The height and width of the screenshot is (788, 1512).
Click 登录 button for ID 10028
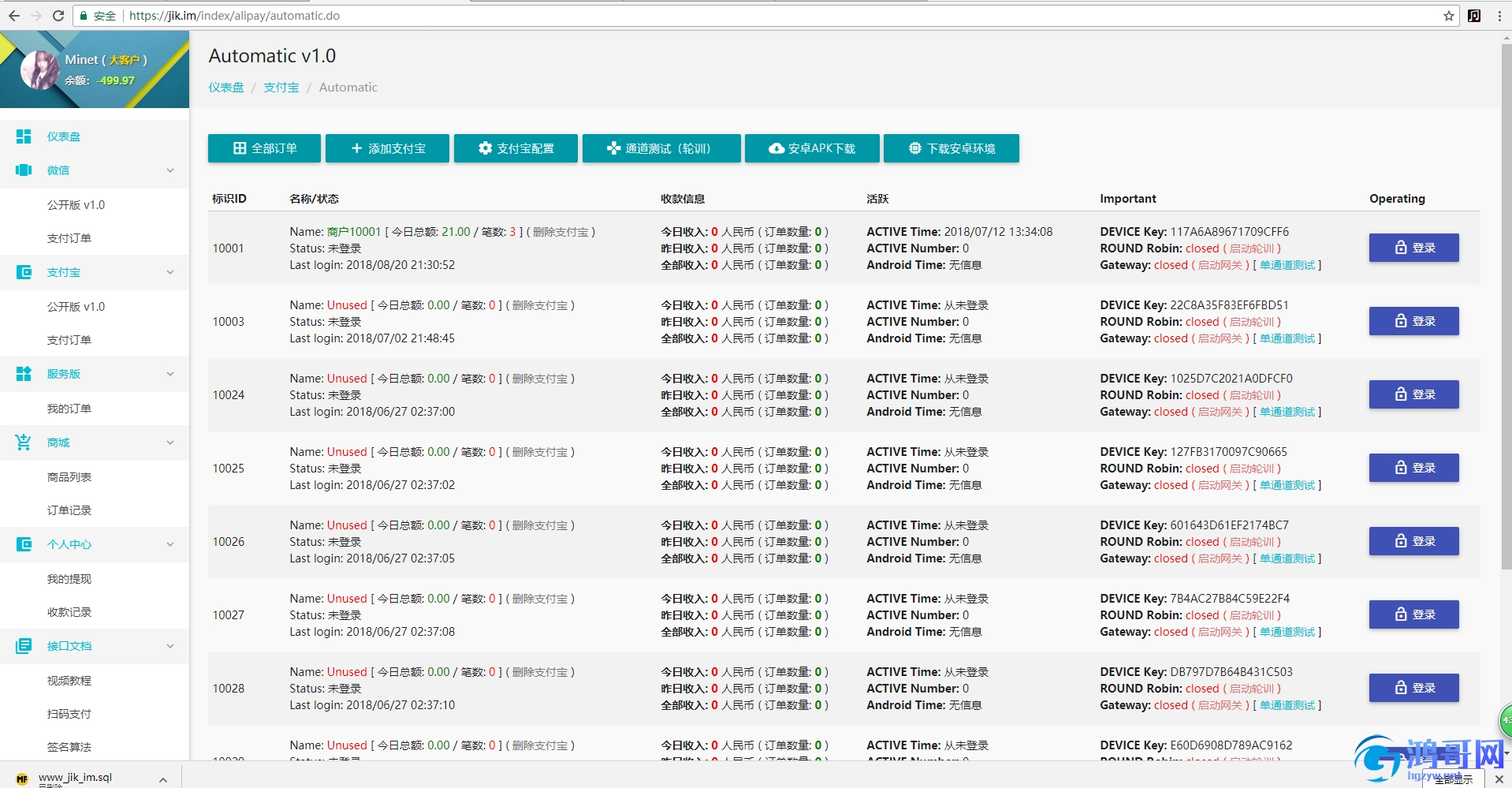coord(1413,688)
